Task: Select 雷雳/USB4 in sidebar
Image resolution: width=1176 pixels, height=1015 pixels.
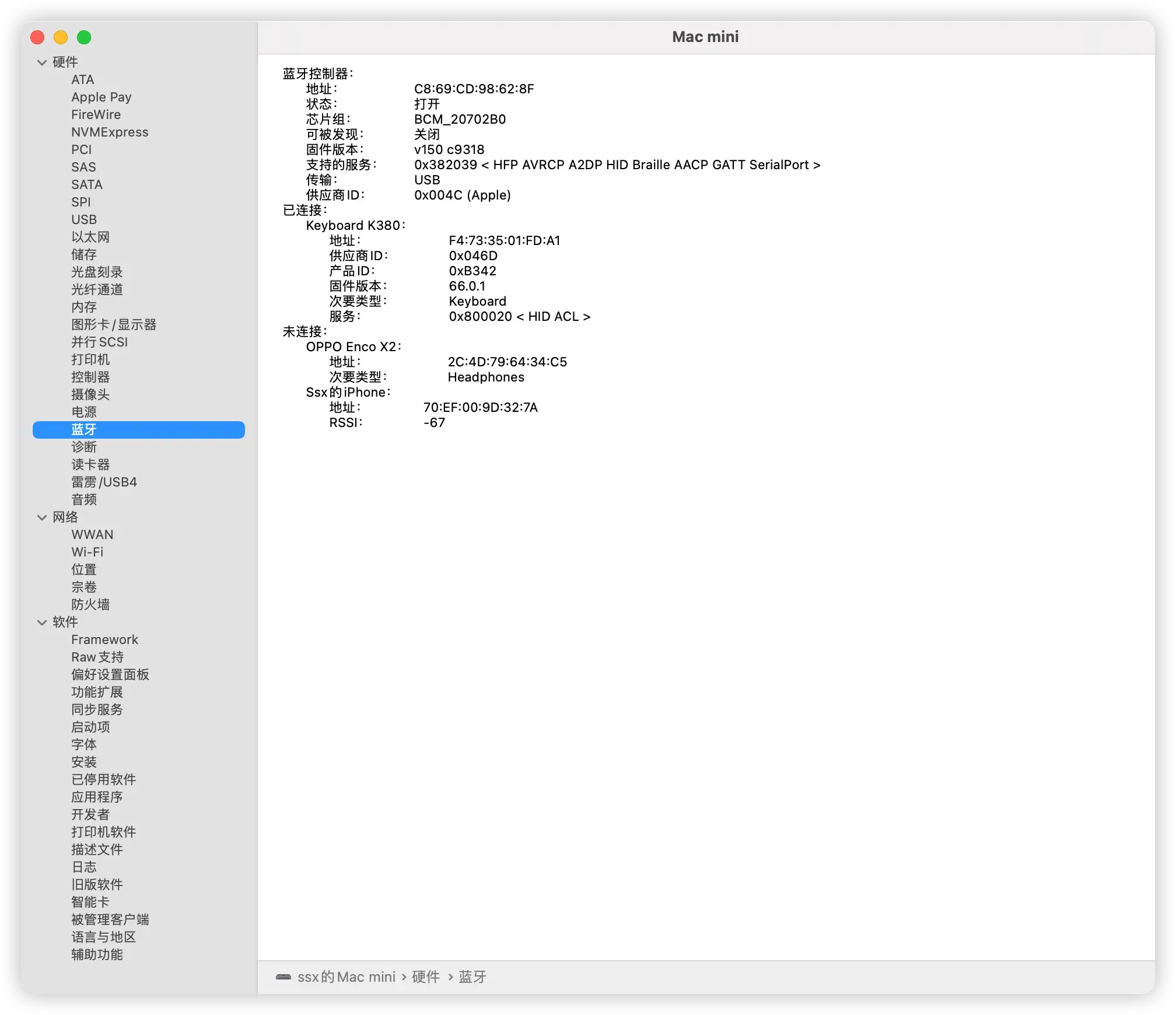Action: click(x=104, y=482)
